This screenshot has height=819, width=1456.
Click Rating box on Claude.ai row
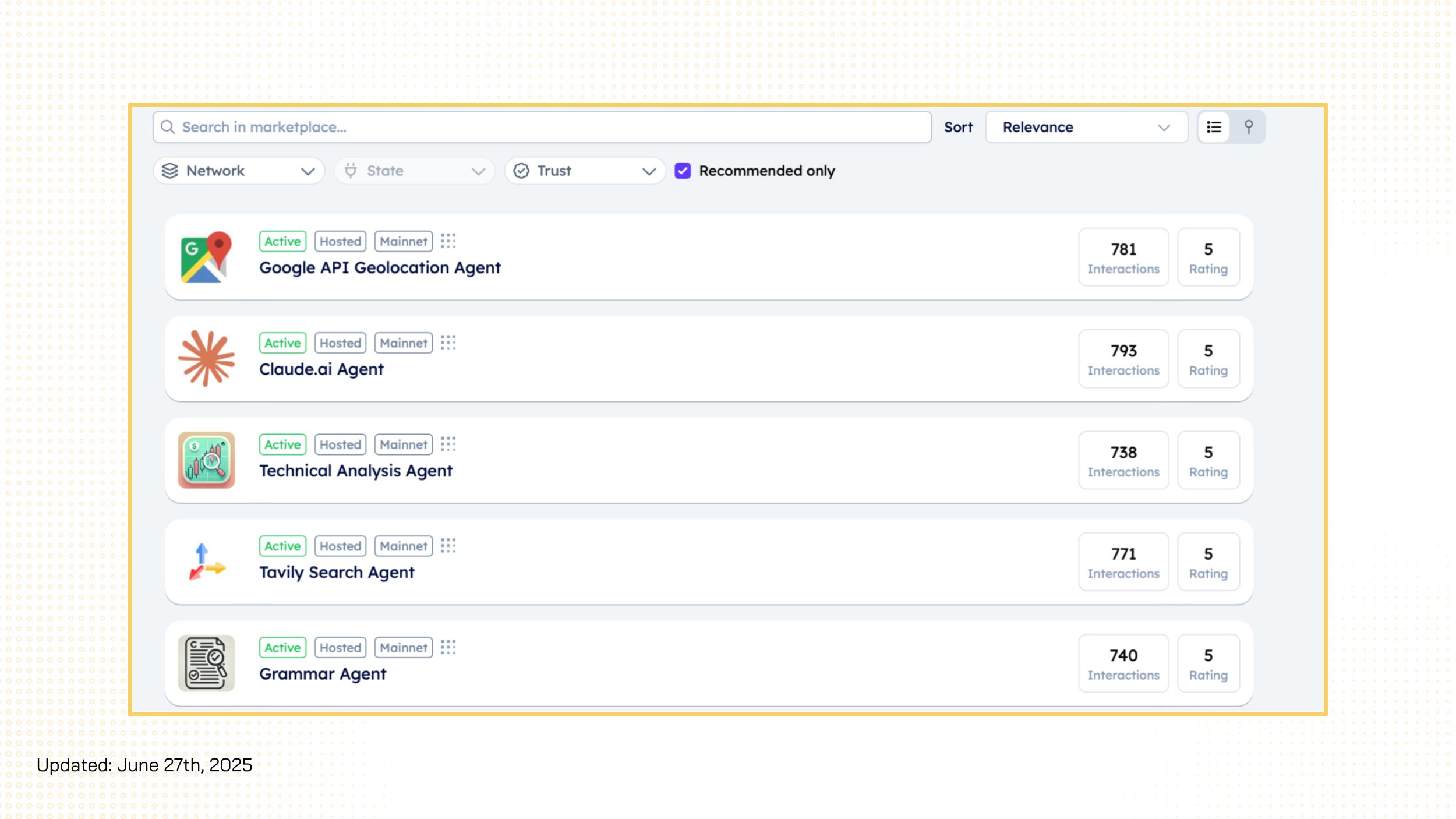pos(1208,358)
